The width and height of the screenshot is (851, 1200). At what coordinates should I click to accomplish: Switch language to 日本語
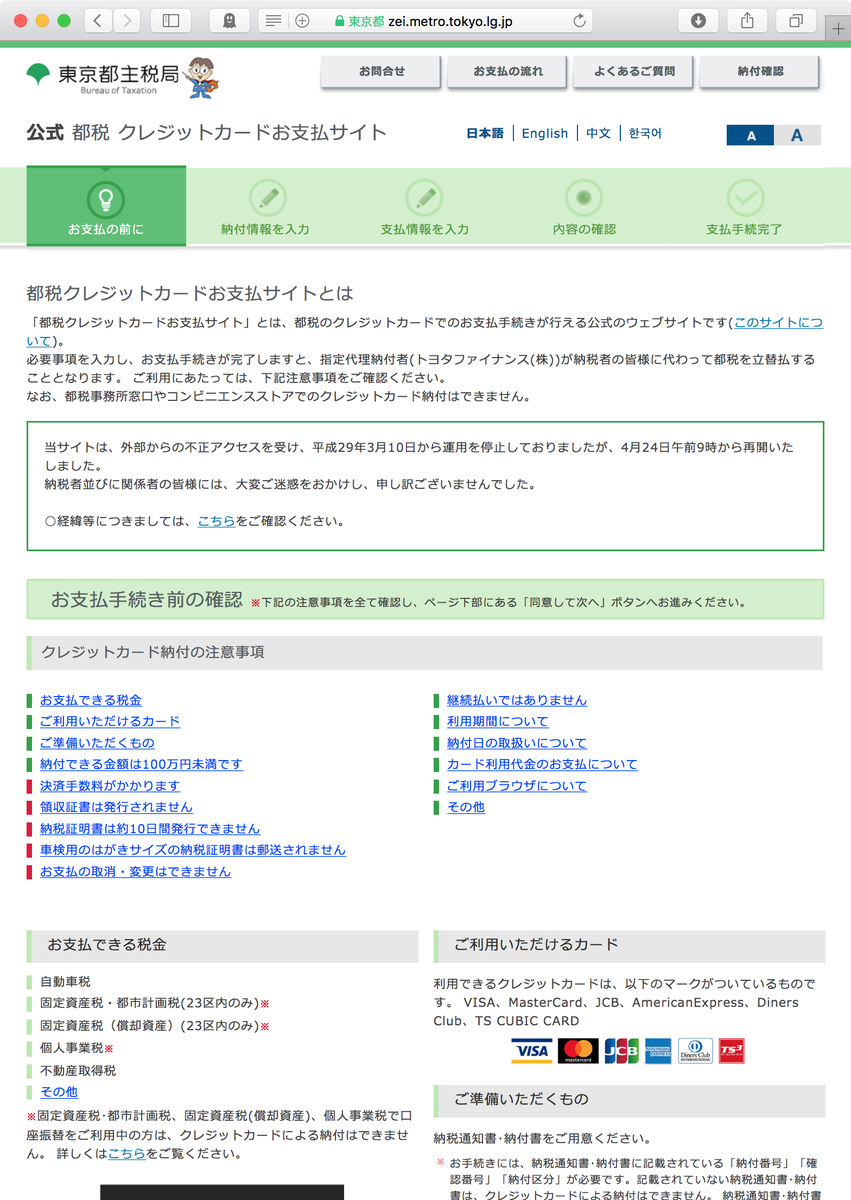[485, 133]
